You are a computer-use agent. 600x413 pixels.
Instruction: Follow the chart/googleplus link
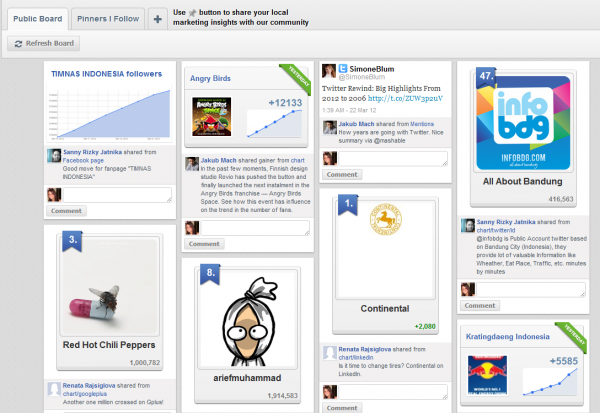tap(85, 394)
